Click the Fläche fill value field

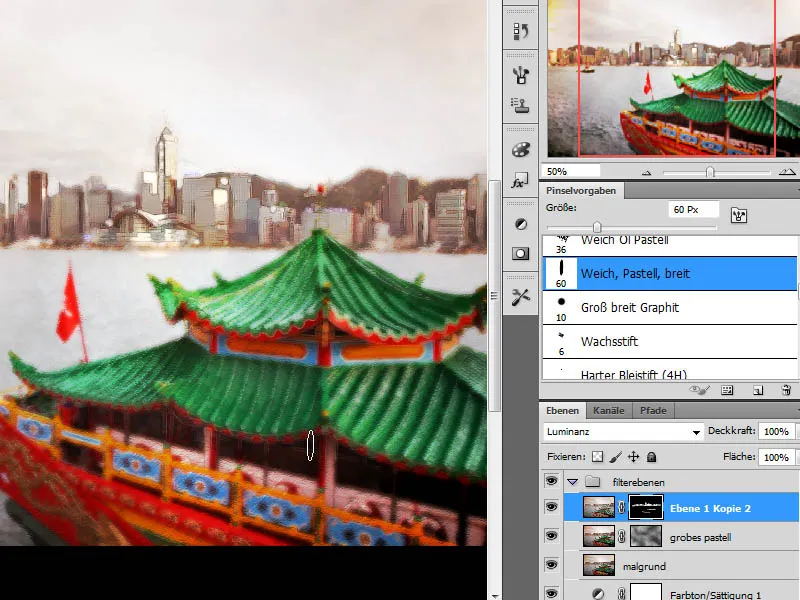pos(776,457)
